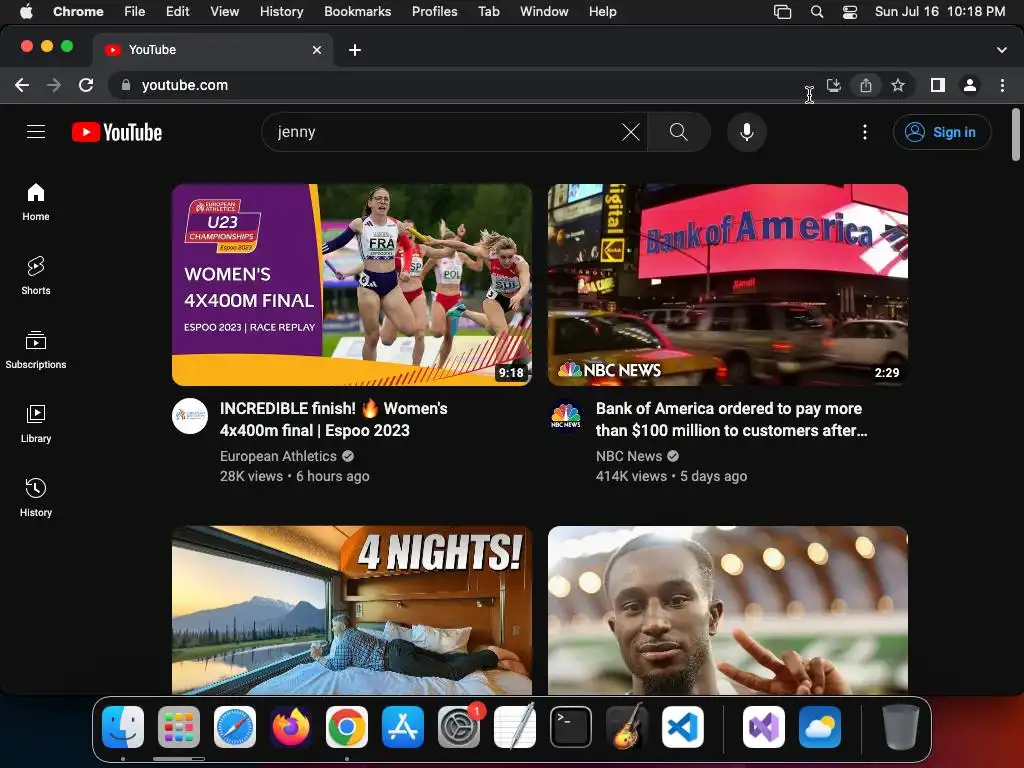This screenshot has width=1024, height=768.
Task: Click the install app icon in address bar
Action: [x=834, y=85]
